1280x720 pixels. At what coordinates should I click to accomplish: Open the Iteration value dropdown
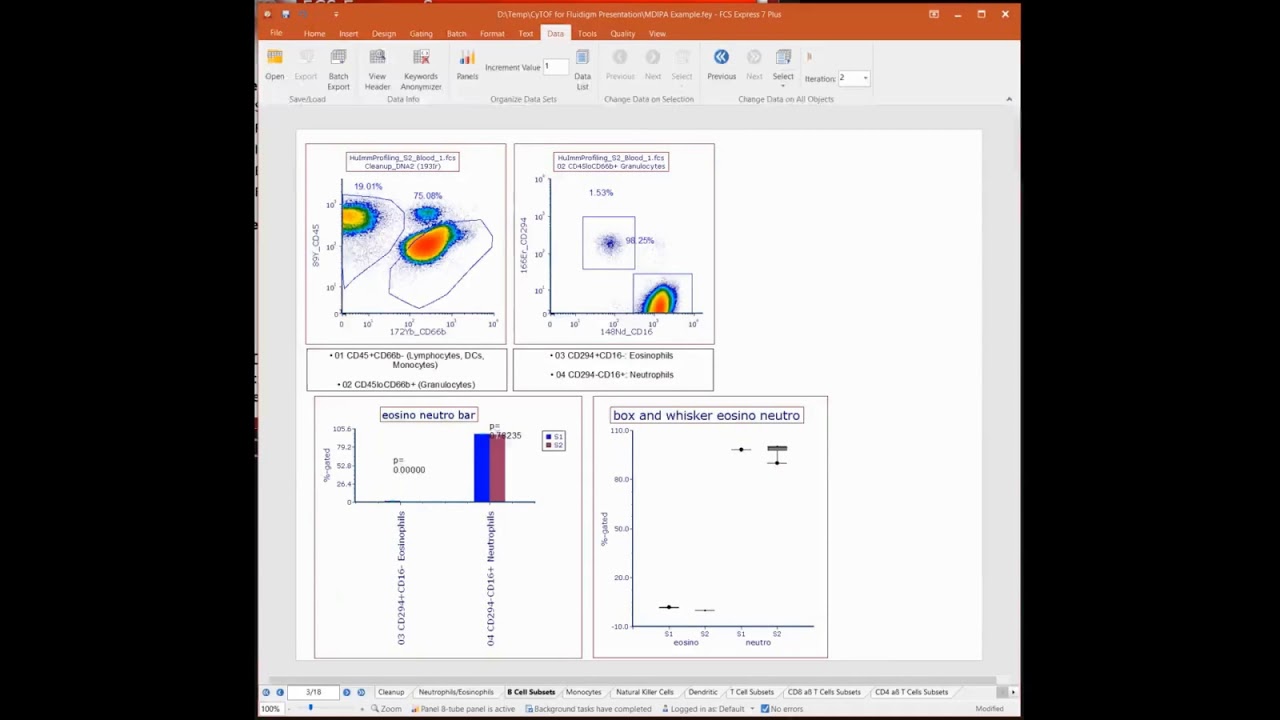[865, 78]
